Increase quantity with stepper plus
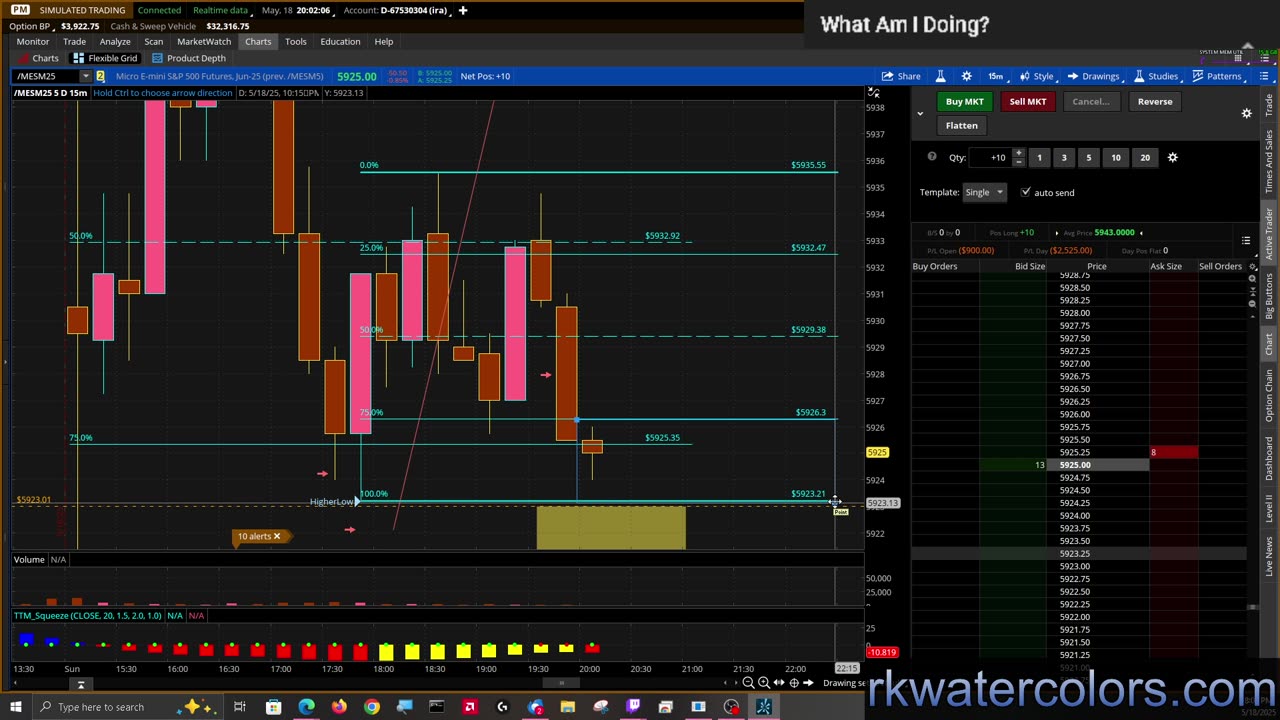 coord(1018,154)
